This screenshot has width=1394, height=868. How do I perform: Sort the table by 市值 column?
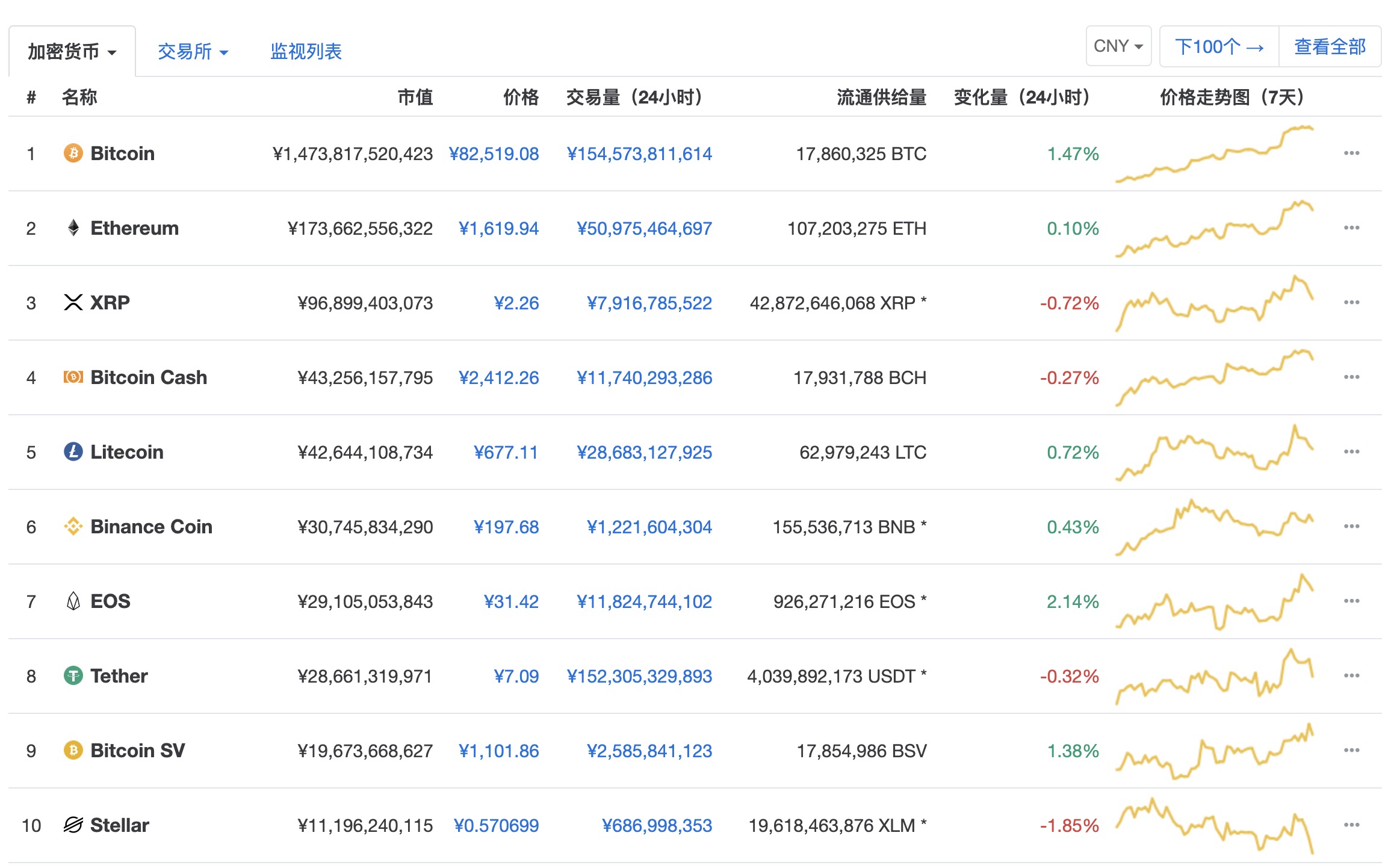click(415, 97)
